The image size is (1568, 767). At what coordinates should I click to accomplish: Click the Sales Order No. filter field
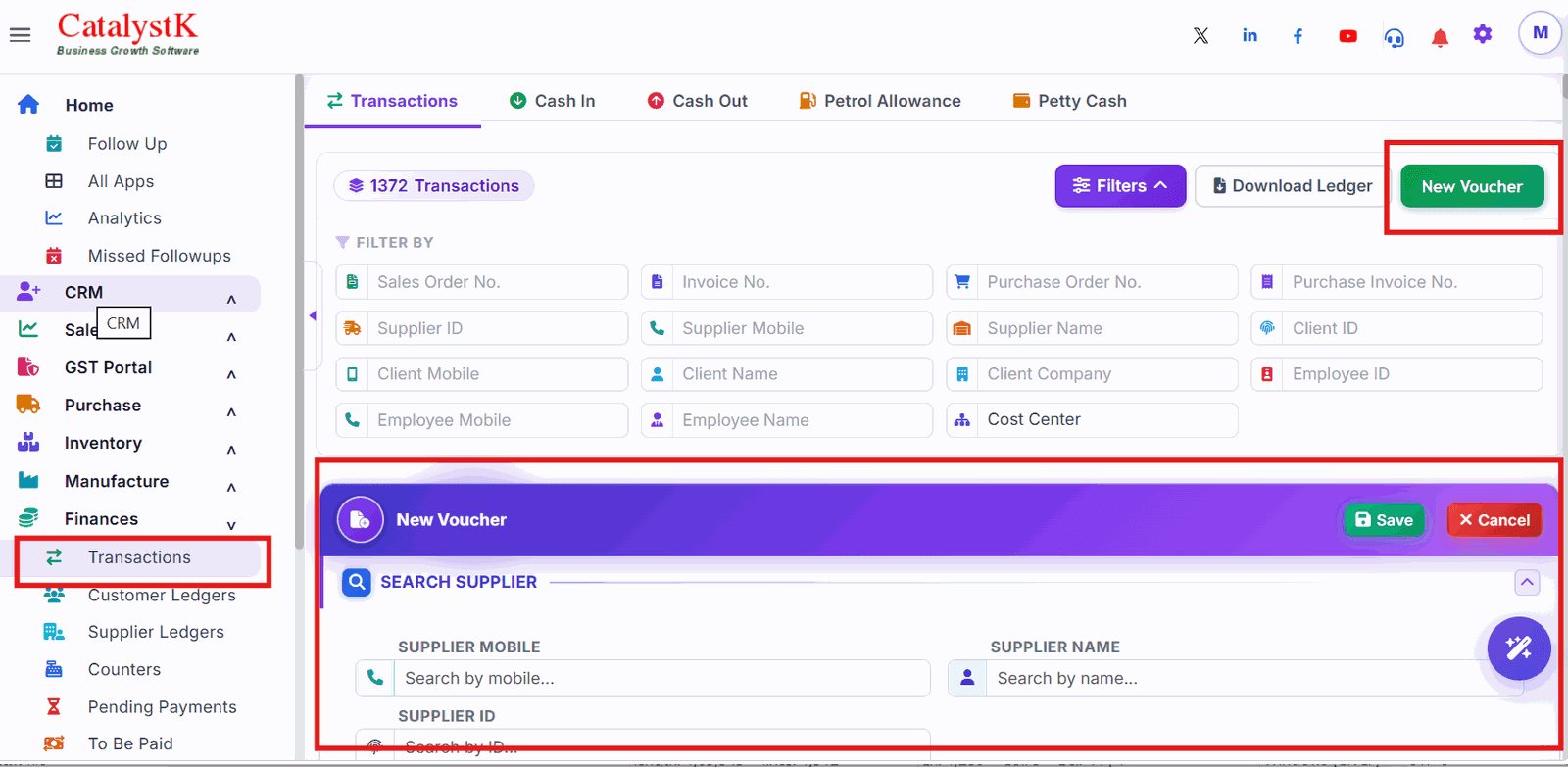click(x=481, y=282)
